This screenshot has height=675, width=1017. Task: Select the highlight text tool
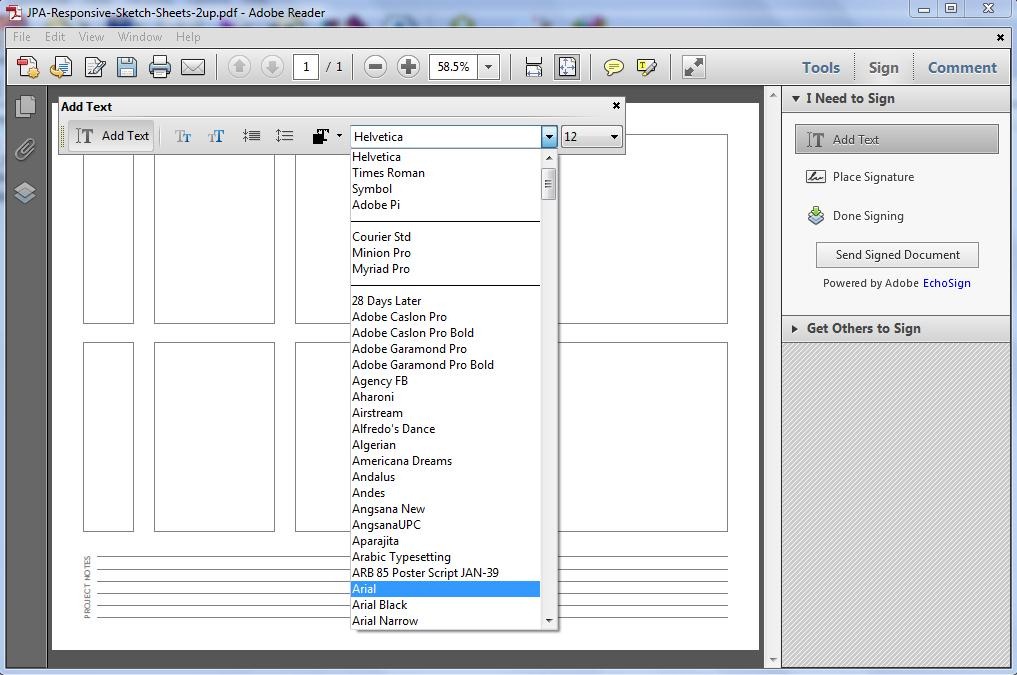click(x=647, y=67)
